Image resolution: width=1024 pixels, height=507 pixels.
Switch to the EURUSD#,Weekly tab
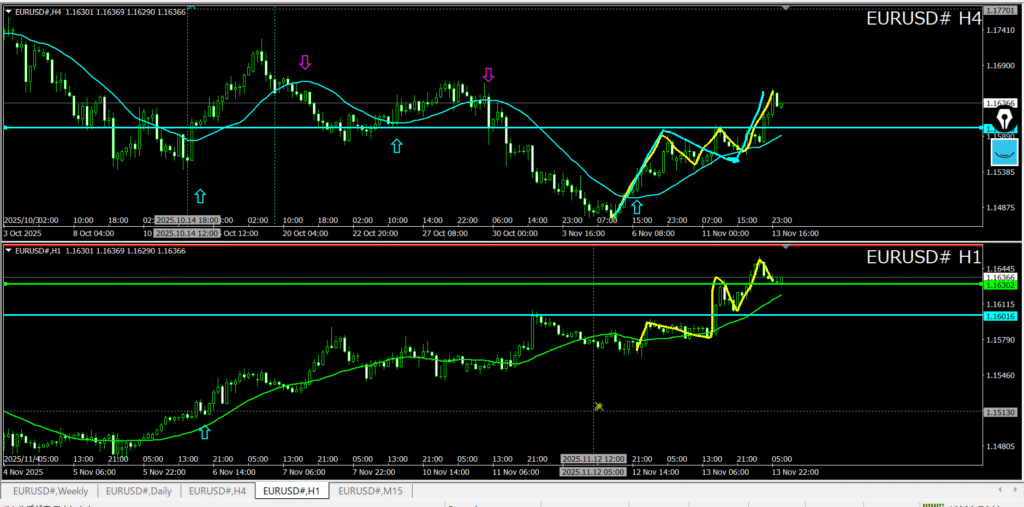(x=48, y=490)
